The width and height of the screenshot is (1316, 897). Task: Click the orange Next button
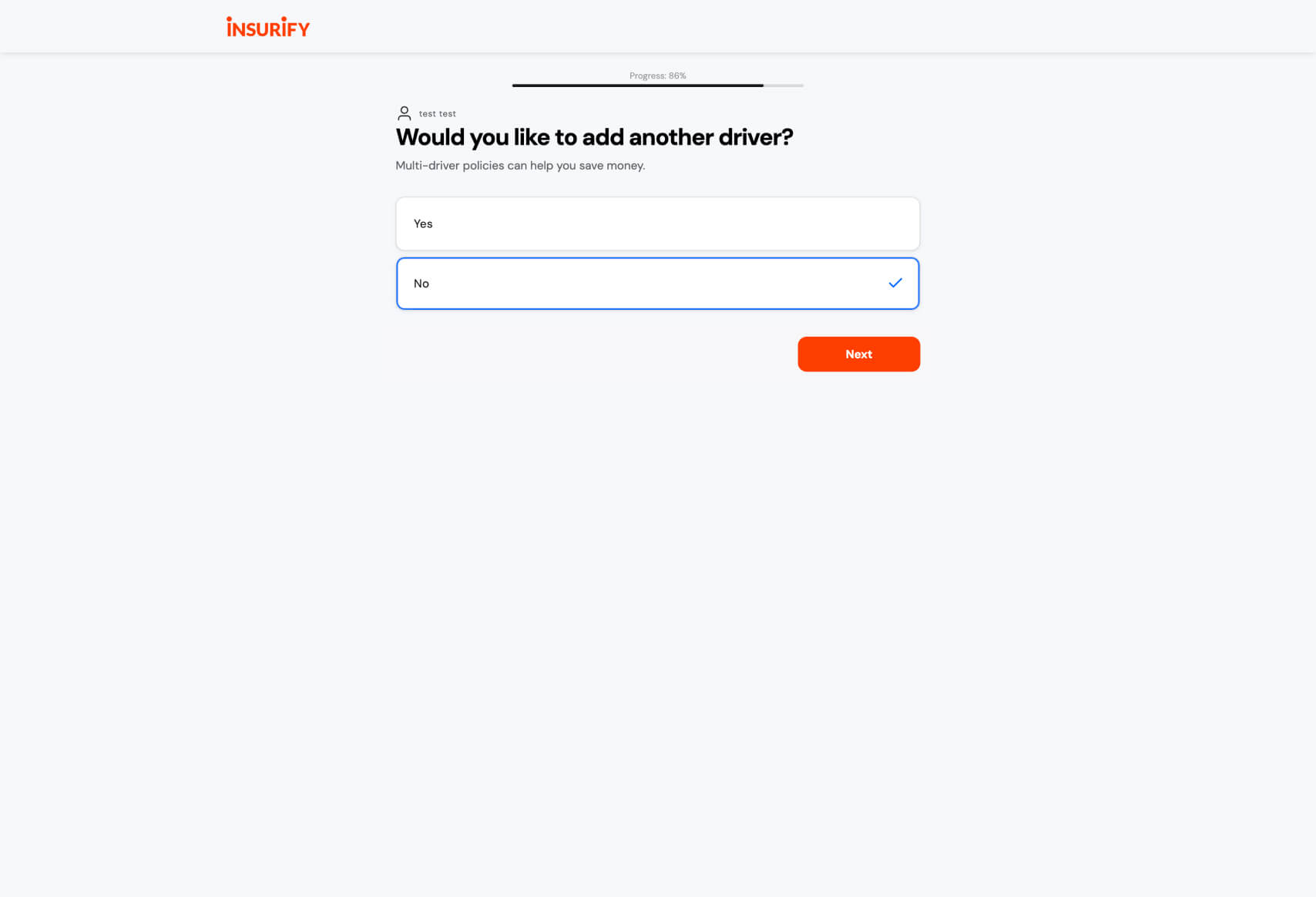[x=859, y=354]
